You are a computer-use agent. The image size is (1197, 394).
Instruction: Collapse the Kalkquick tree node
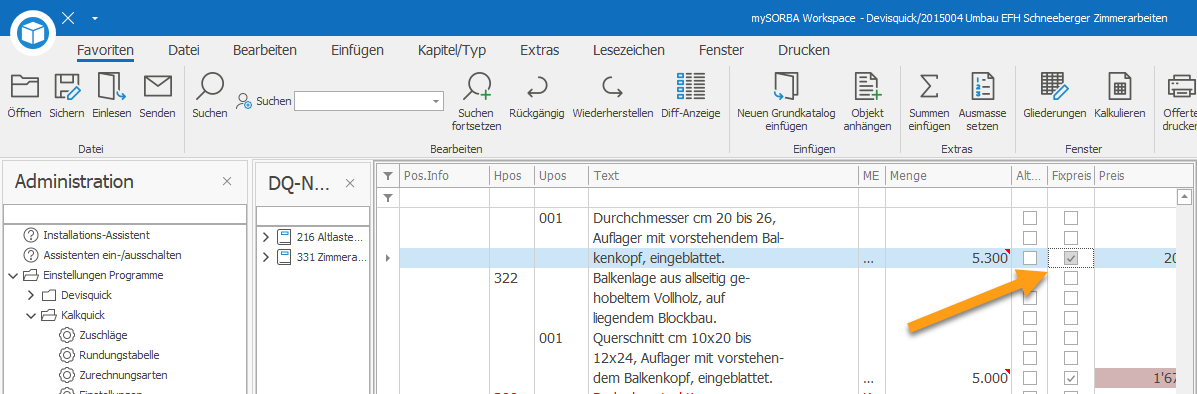click(31, 315)
